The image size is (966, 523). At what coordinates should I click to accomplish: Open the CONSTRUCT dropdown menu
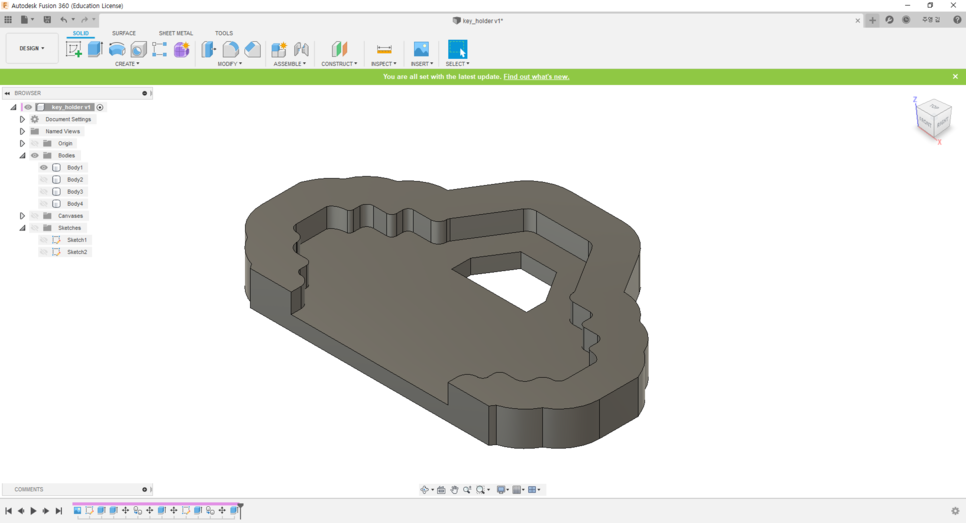click(339, 63)
